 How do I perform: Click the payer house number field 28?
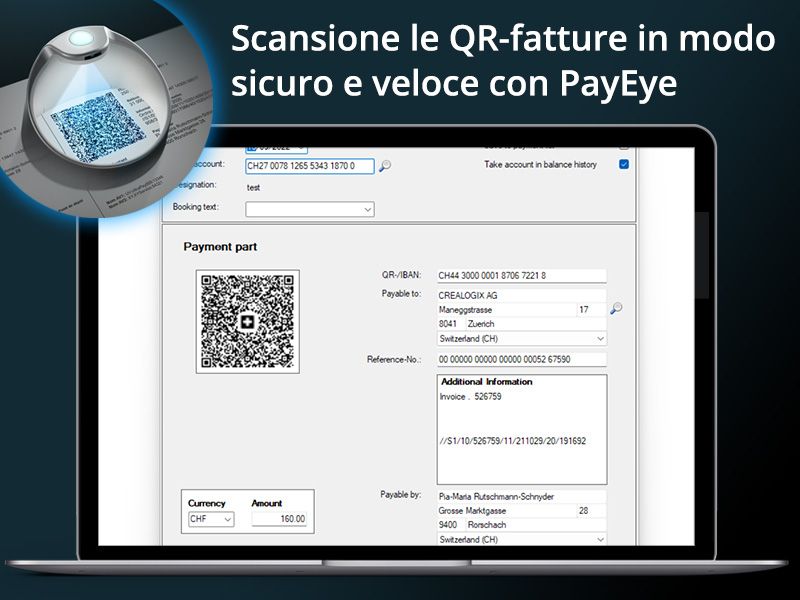592,511
